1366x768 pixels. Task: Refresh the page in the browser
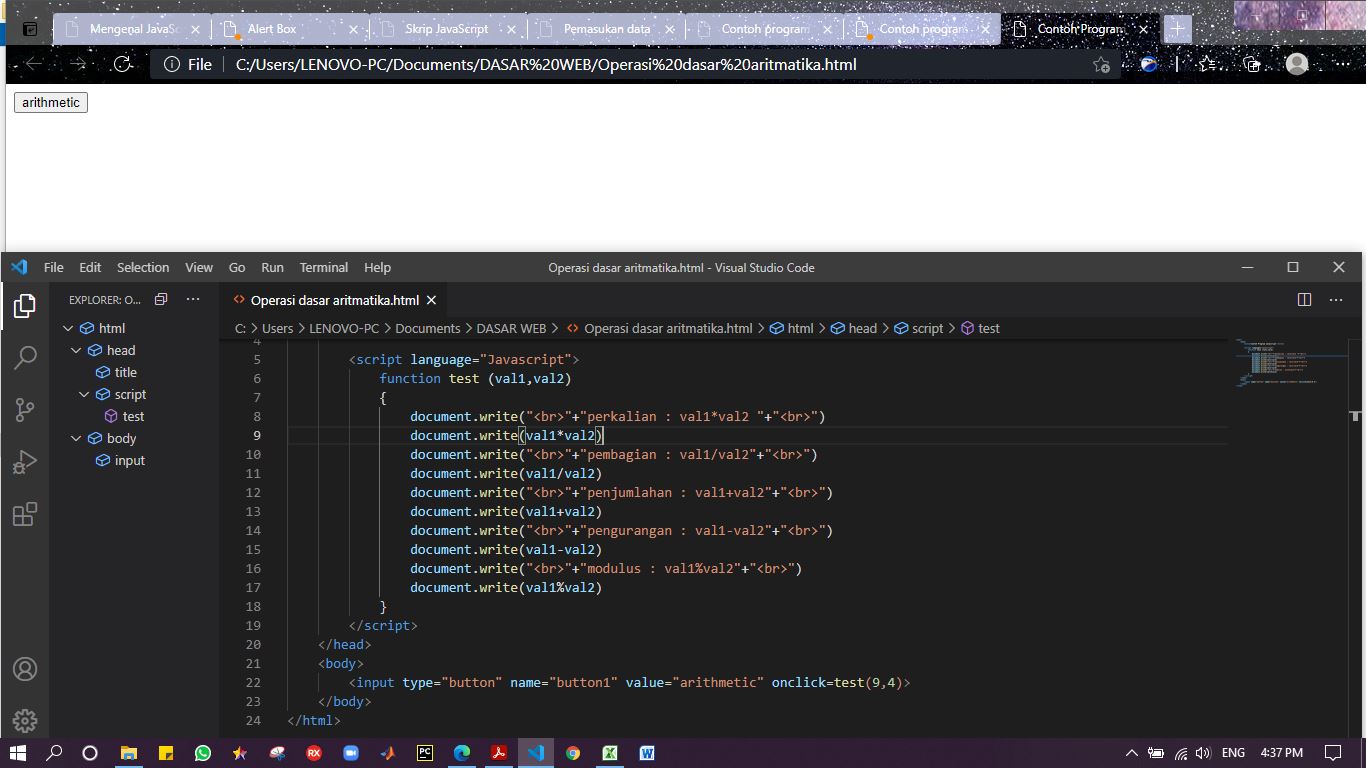click(x=122, y=64)
